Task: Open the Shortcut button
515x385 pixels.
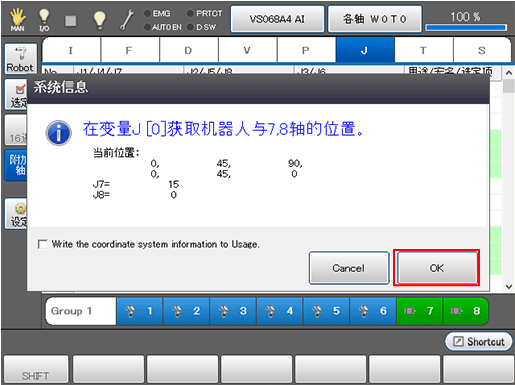Action: 479,341
